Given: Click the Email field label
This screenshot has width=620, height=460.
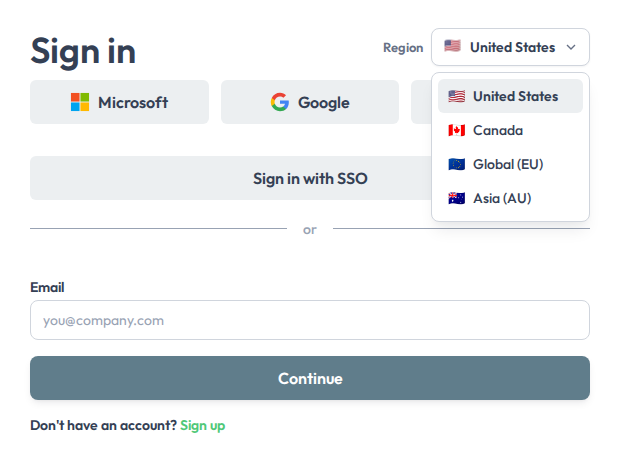Looking at the screenshot, I should 47,287.
